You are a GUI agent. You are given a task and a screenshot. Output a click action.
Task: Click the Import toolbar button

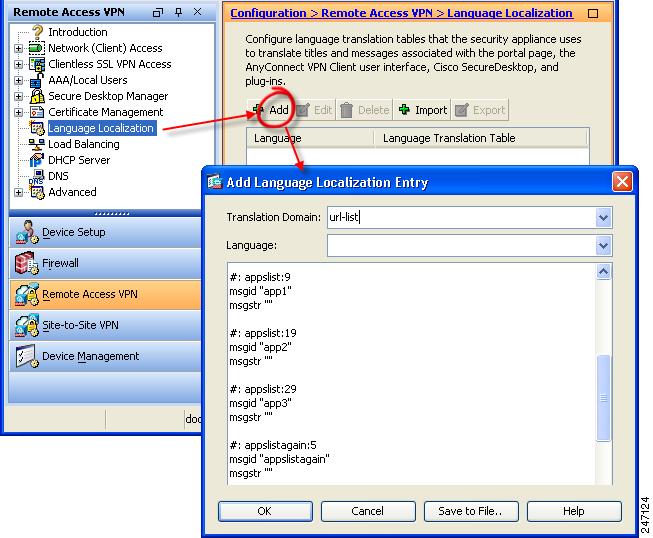tap(422, 110)
